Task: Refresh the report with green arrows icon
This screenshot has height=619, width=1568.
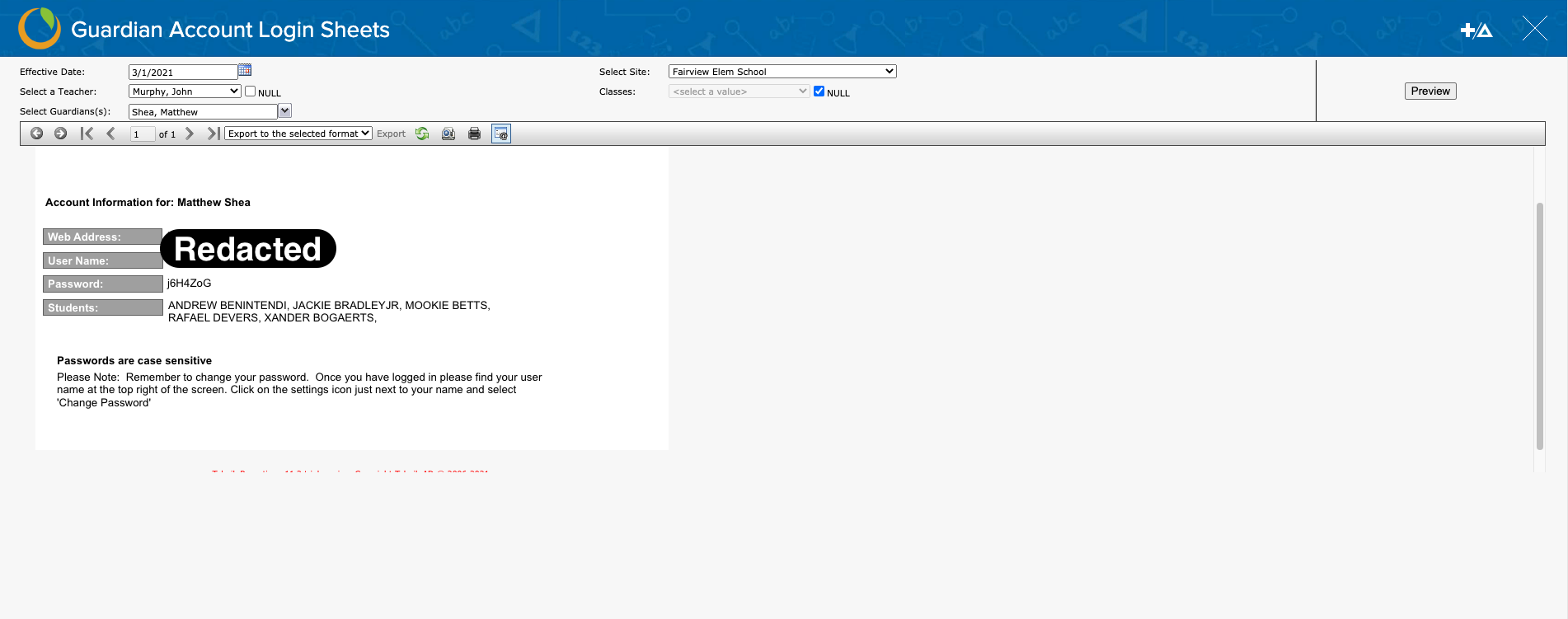Action: (422, 134)
